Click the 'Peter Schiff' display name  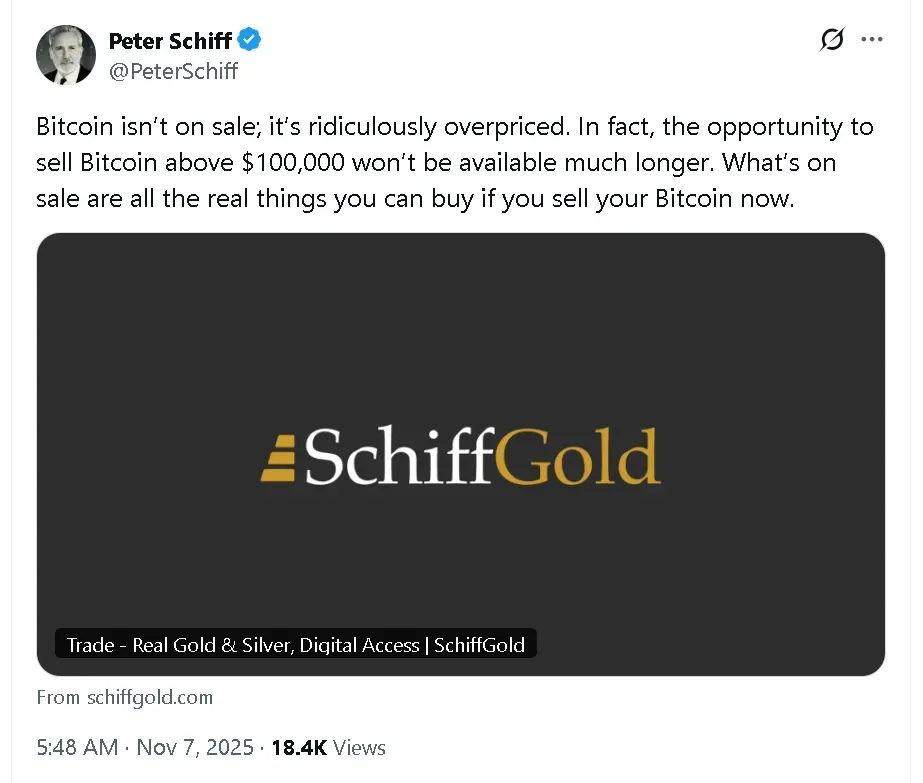pyautogui.click(x=170, y=41)
